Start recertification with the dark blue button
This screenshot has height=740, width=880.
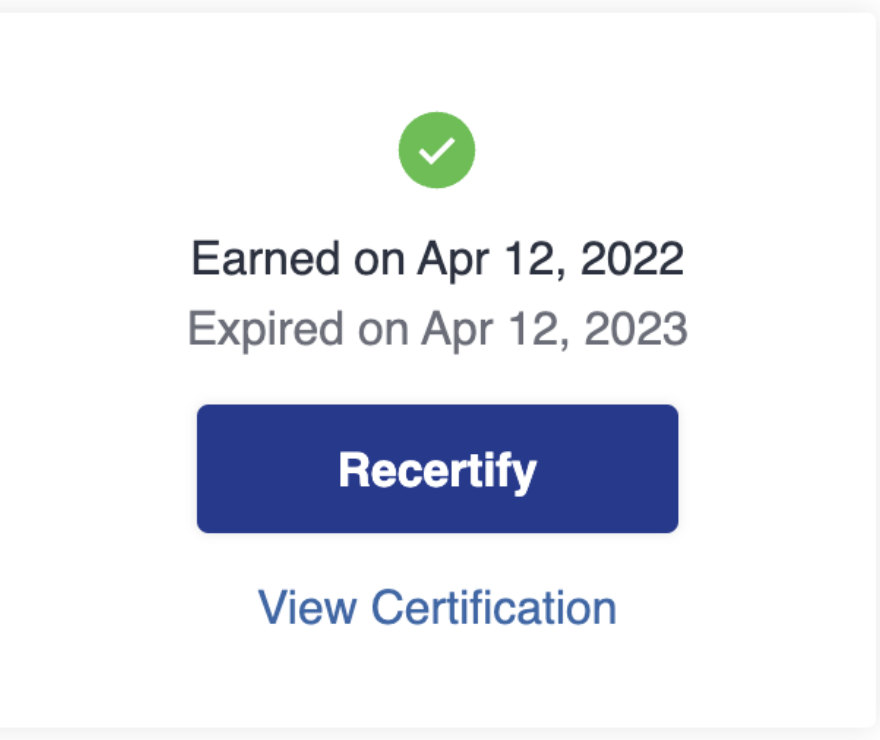tap(437, 468)
